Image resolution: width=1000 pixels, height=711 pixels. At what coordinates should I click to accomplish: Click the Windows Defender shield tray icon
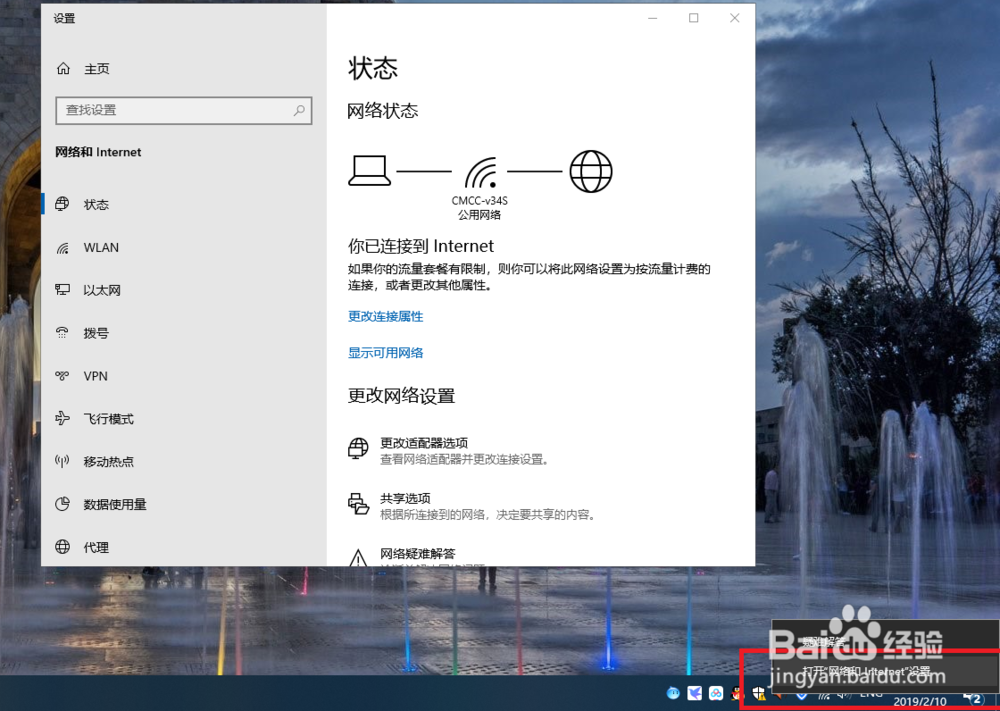pos(758,693)
